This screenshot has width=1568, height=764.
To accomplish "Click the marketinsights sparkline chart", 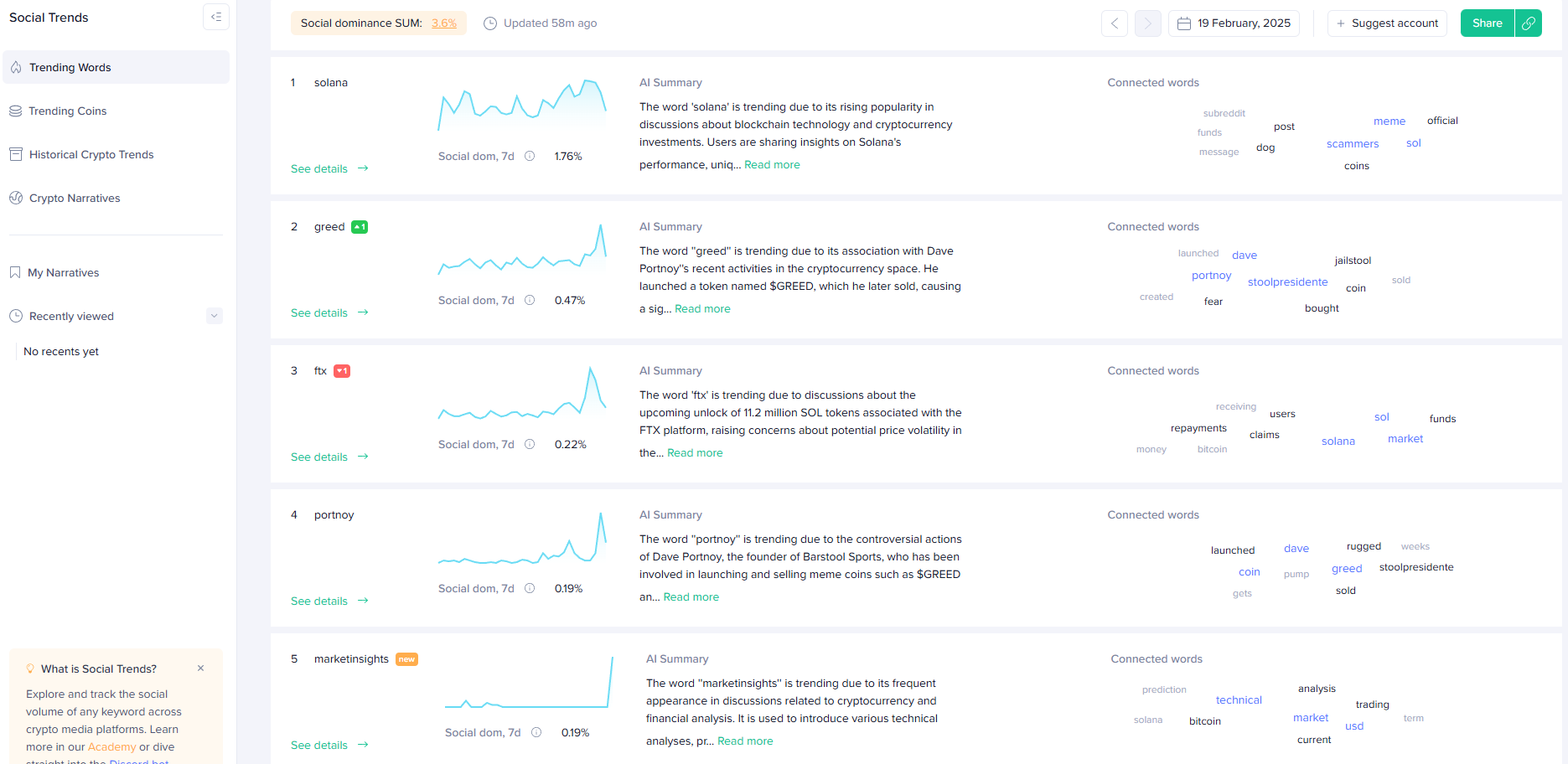I will [529, 681].
